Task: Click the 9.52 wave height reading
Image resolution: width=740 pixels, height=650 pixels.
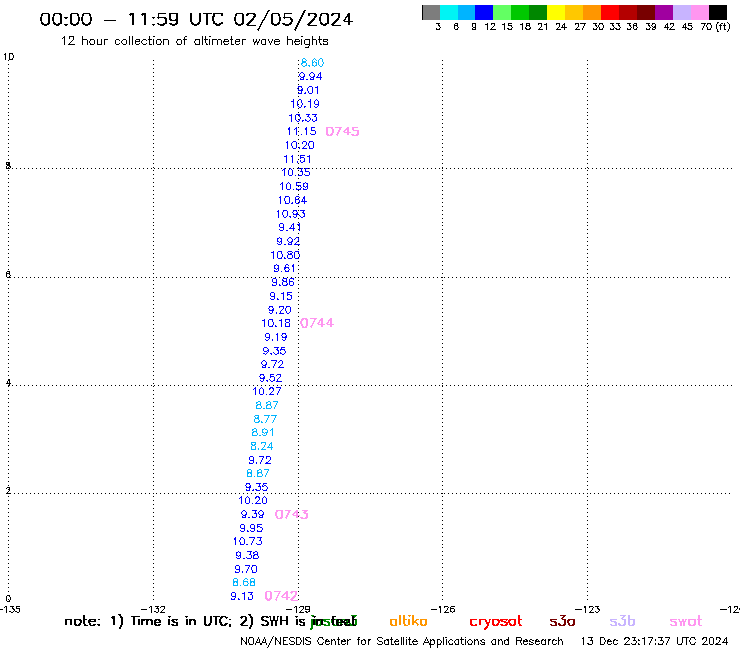Action: click(271, 378)
